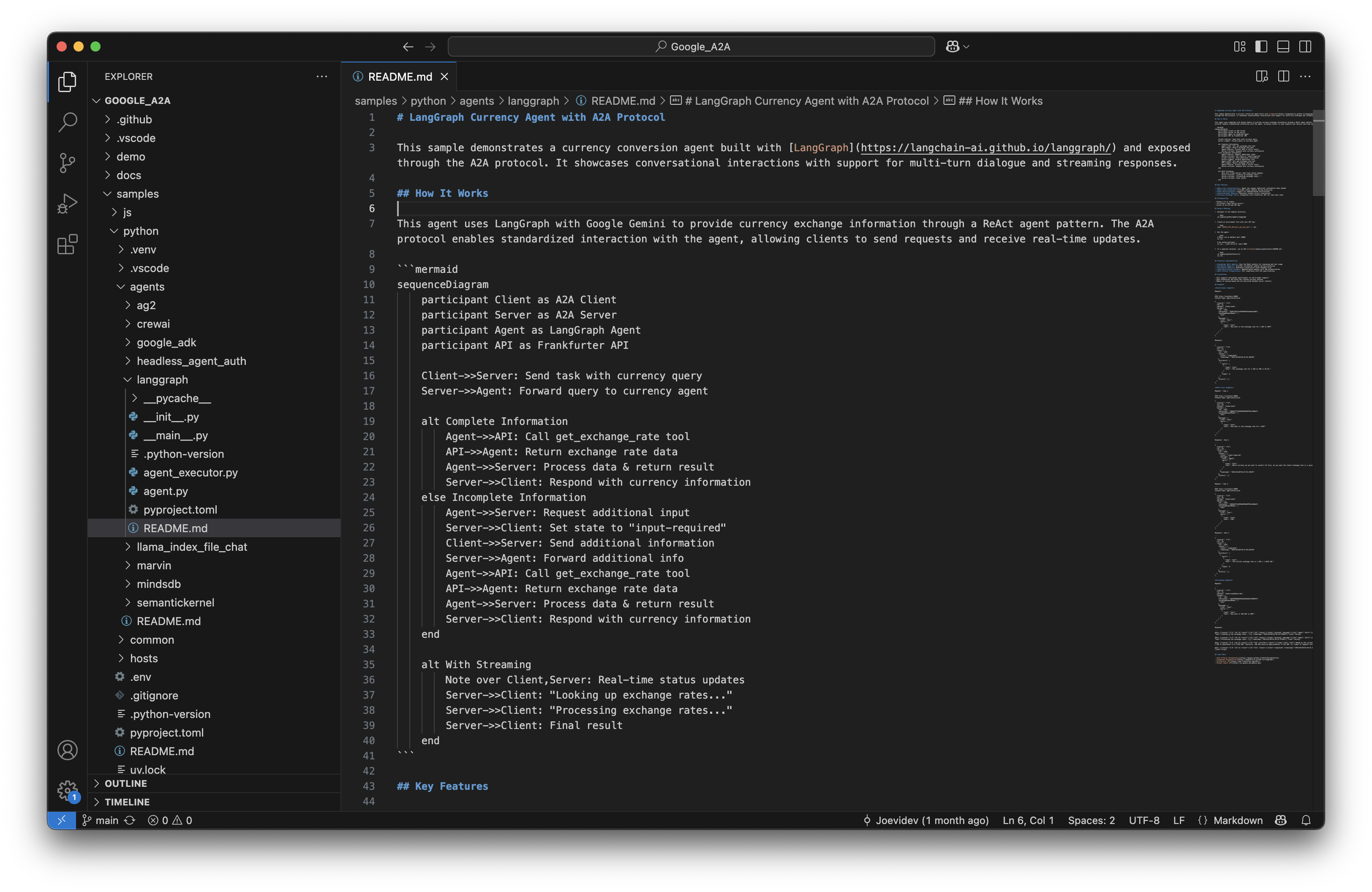This screenshot has height=892, width=1372.
Task: Open the Source Control view
Action: (x=68, y=163)
